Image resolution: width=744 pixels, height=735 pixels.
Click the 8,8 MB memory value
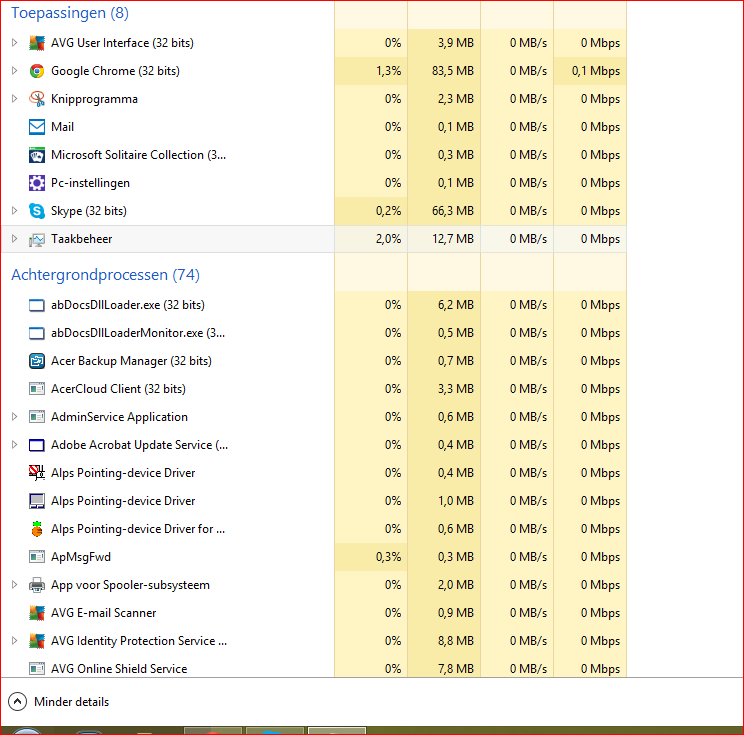pyautogui.click(x=456, y=641)
